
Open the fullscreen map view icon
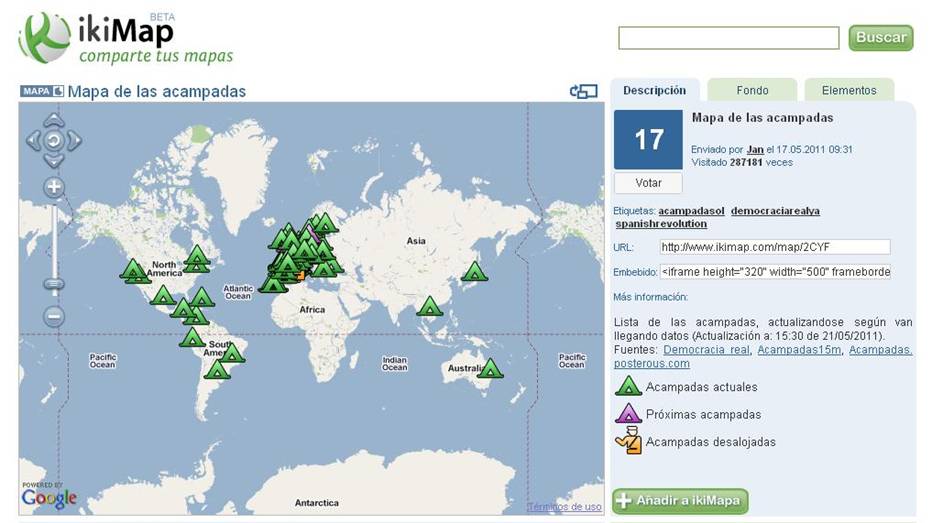(x=583, y=91)
